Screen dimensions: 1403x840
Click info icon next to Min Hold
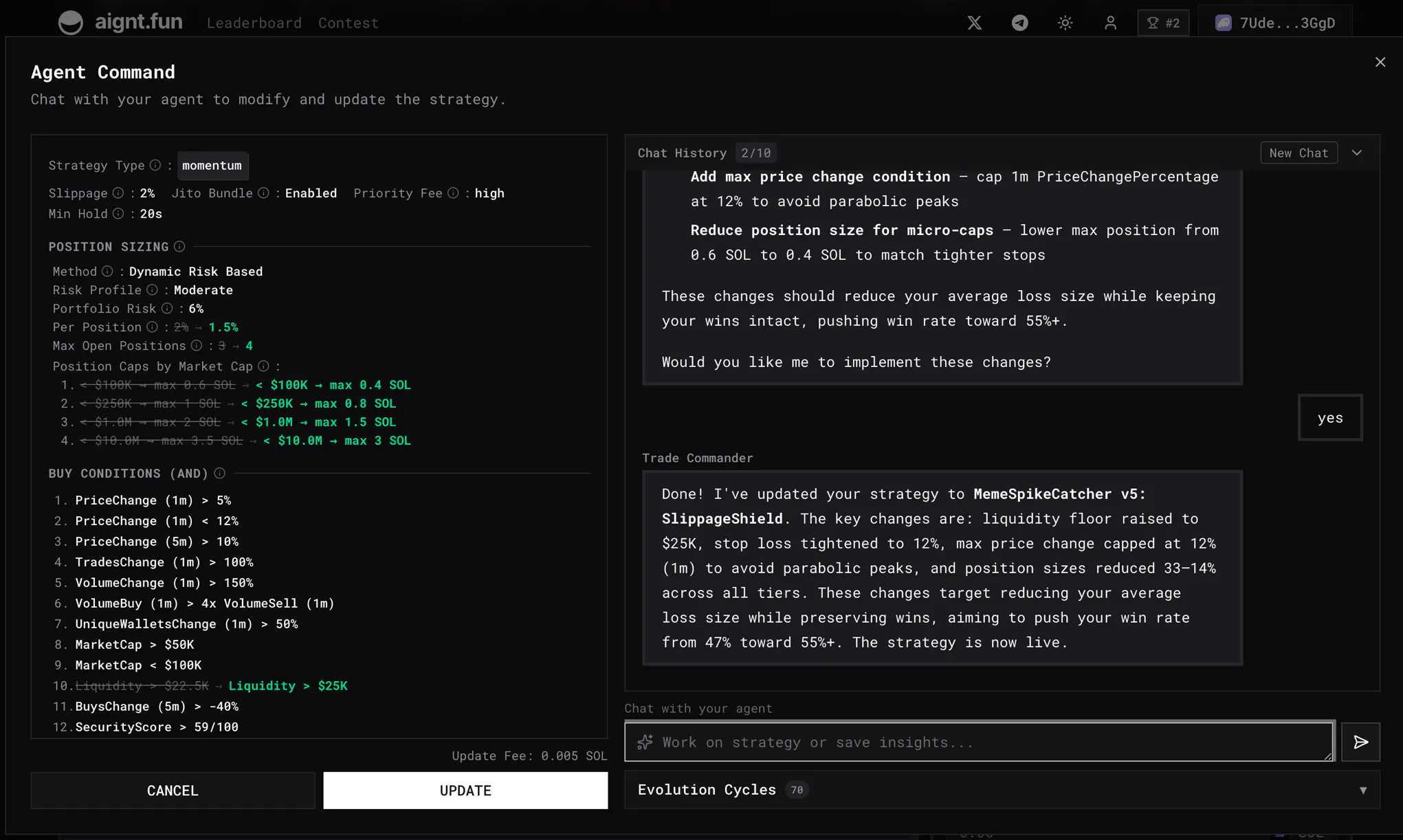point(118,214)
